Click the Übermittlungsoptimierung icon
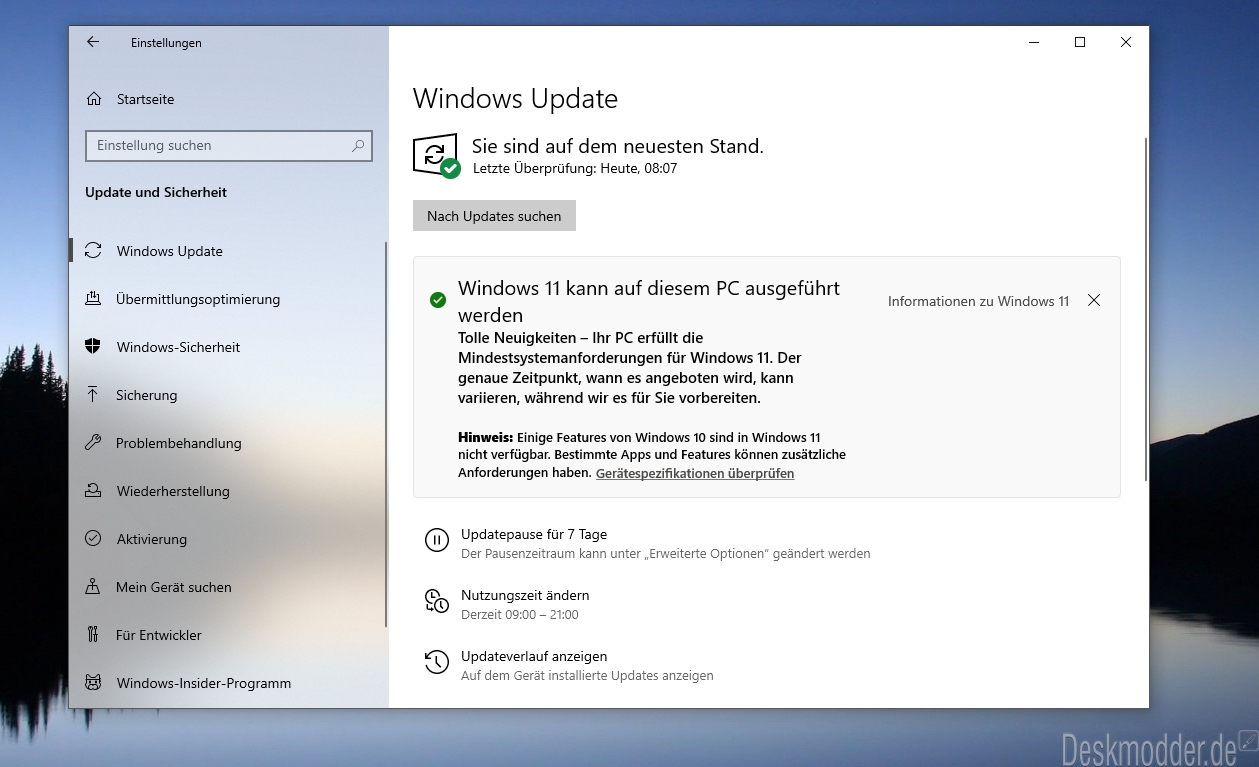Image resolution: width=1259 pixels, height=767 pixels. tap(93, 299)
